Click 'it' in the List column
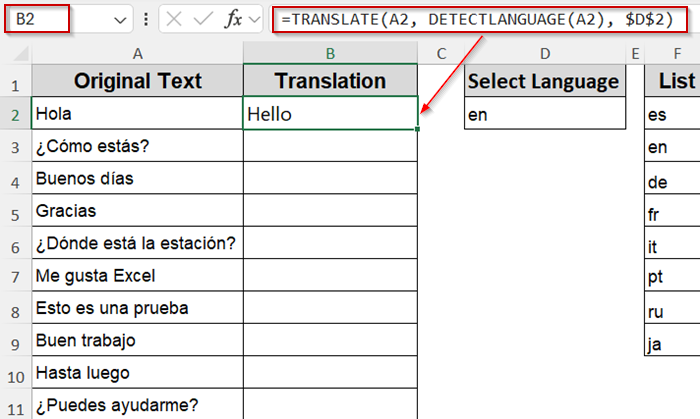Image resolution: width=700 pixels, height=419 pixels. coord(672,243)
